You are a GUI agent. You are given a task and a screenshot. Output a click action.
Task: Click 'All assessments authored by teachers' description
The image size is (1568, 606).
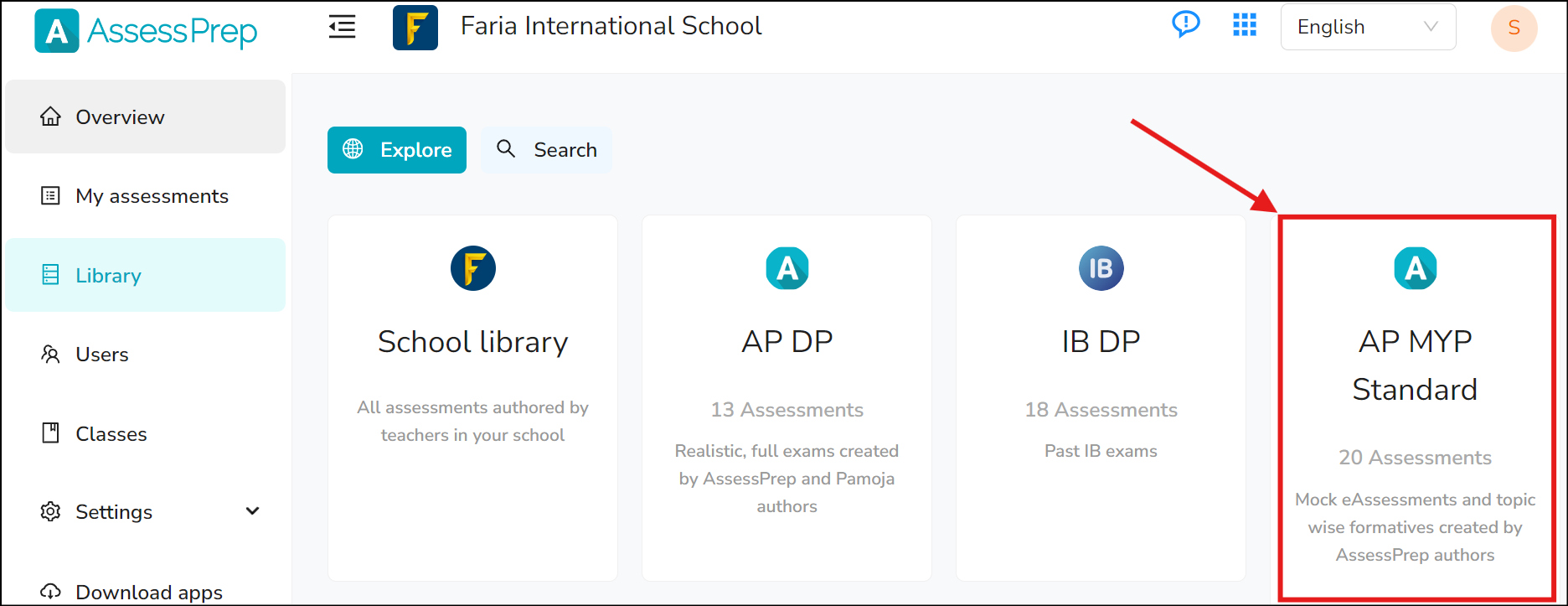[473, 421]
